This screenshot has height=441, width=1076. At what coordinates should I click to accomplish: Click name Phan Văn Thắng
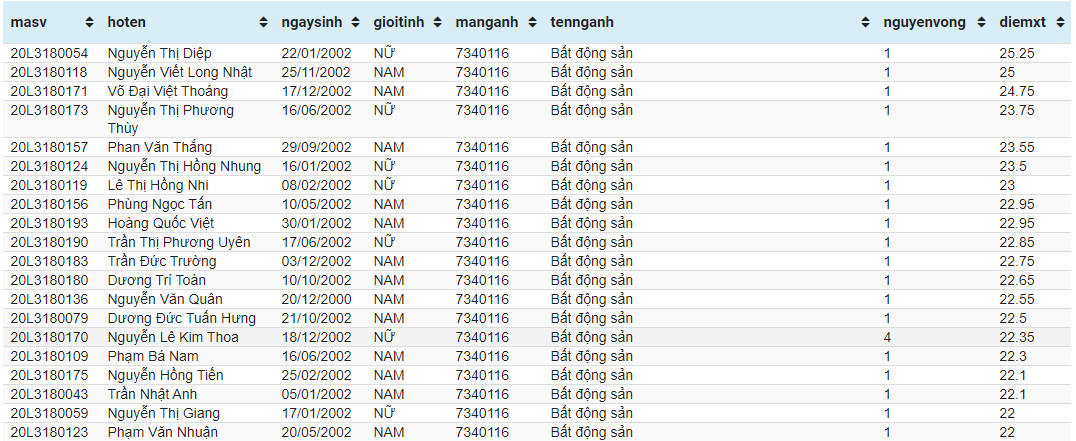[x=160, y=147]
